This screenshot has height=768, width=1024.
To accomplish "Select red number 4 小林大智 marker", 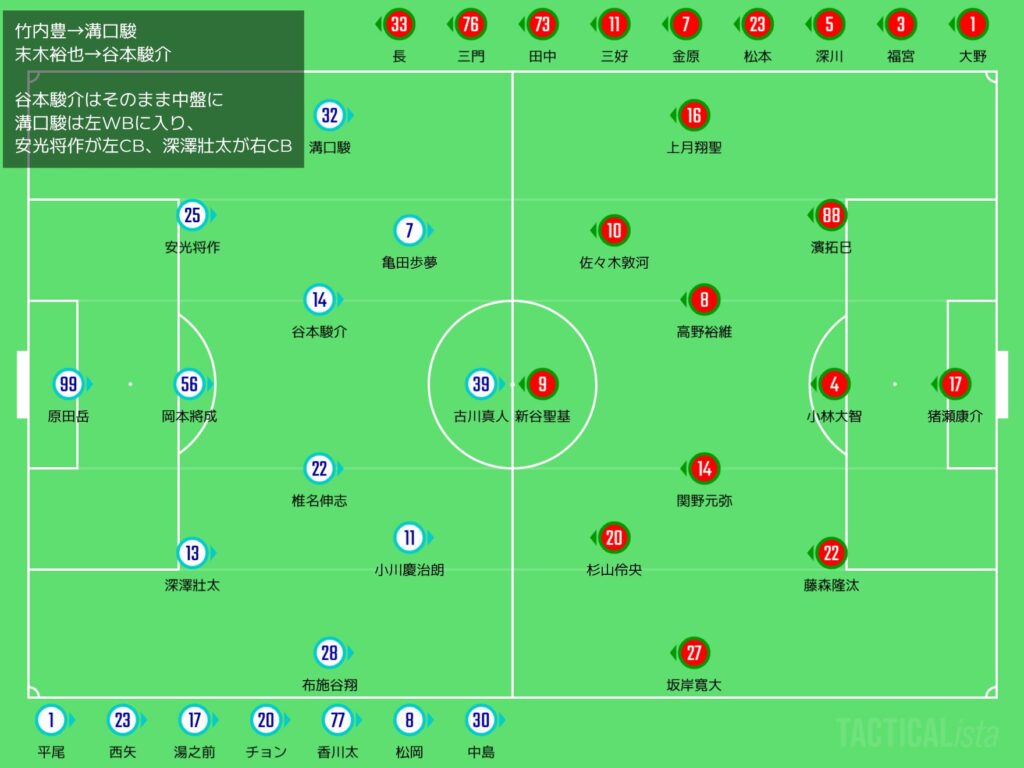I will click(834, 384).
